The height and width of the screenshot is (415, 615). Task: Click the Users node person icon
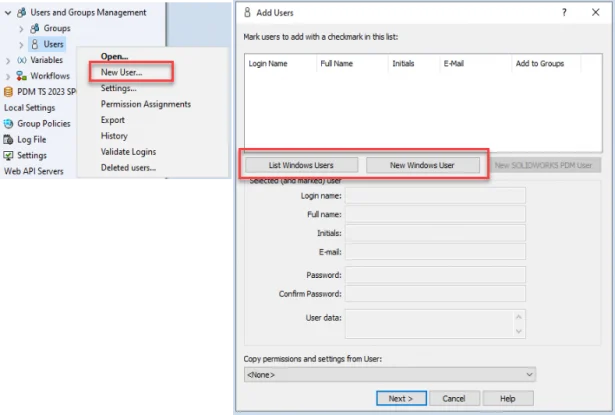[35, 44]
